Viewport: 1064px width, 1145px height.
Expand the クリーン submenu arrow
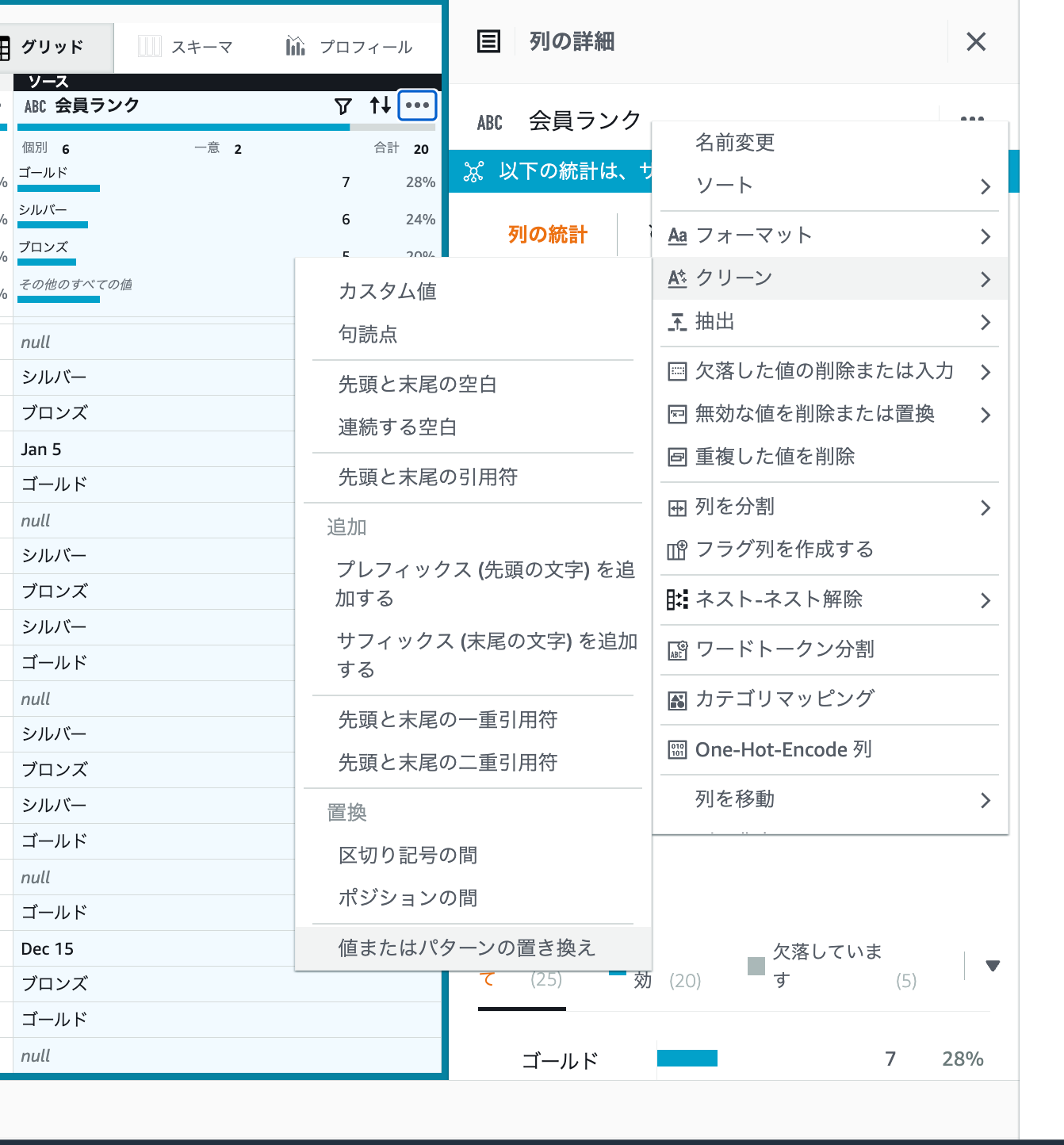tap(986, 279)
